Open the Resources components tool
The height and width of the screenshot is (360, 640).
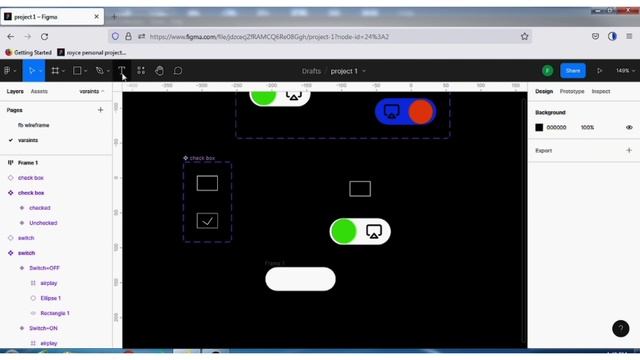[141, 71]
